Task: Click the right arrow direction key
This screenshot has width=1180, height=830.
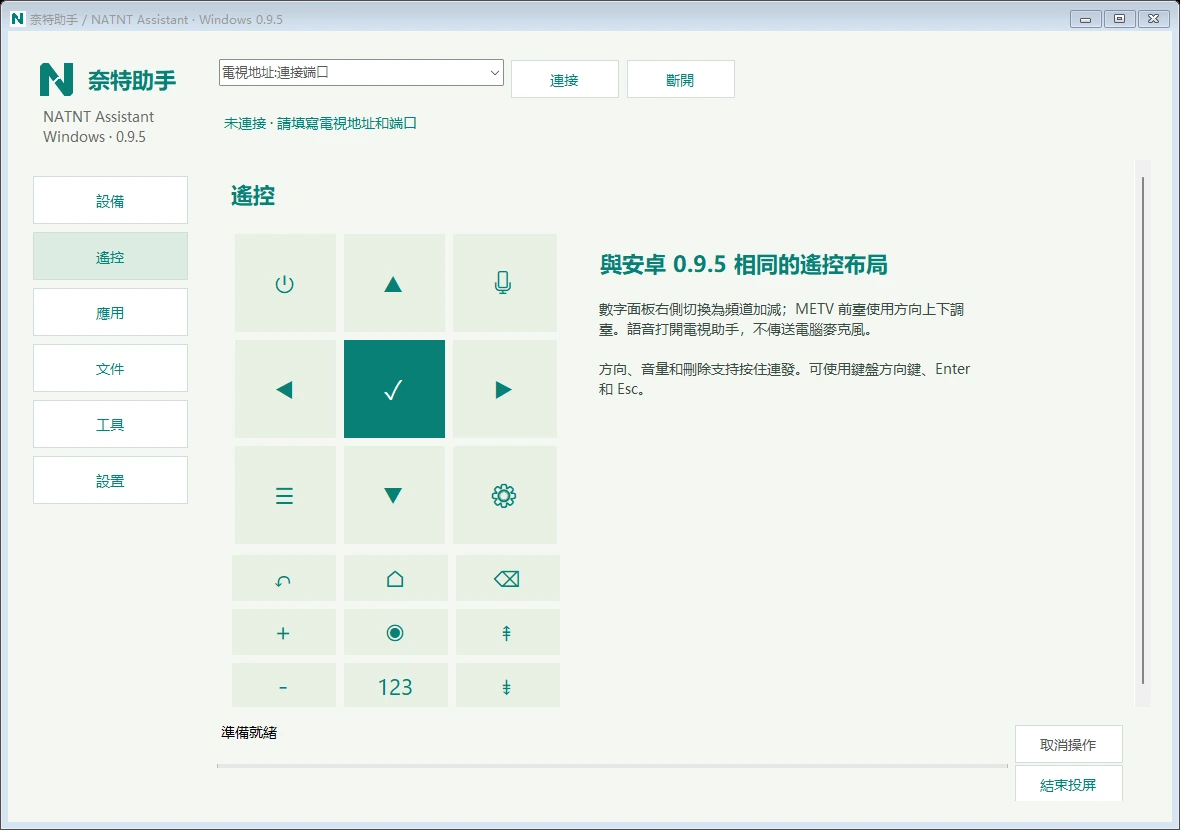Action: (504, 389)
